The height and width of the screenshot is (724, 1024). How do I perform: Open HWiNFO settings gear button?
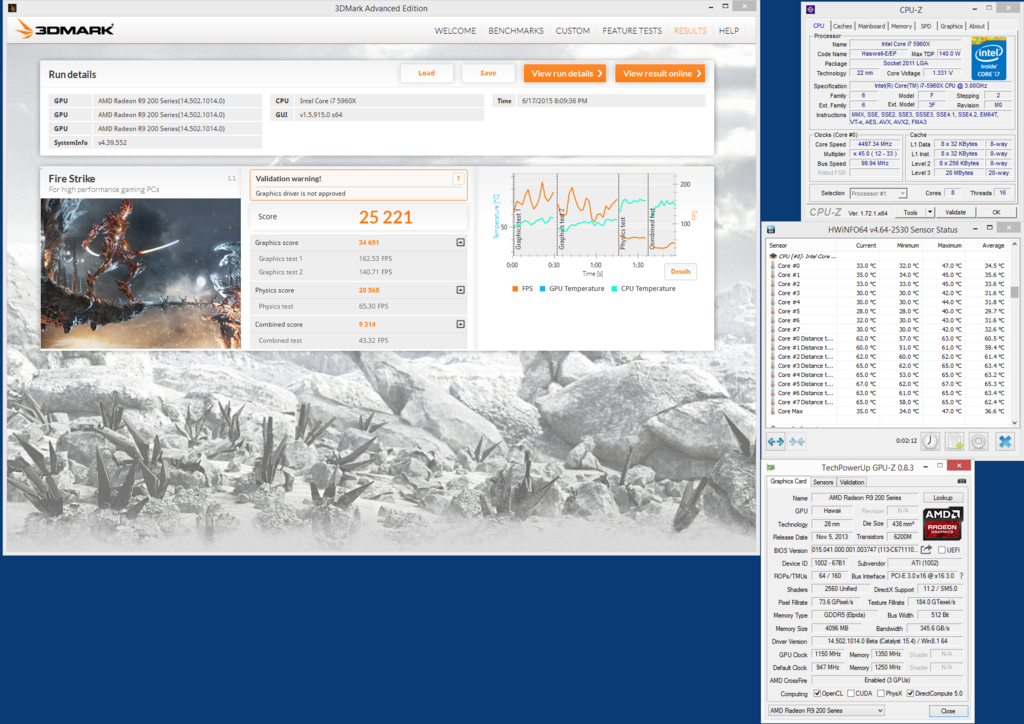(x=978, y=441)
